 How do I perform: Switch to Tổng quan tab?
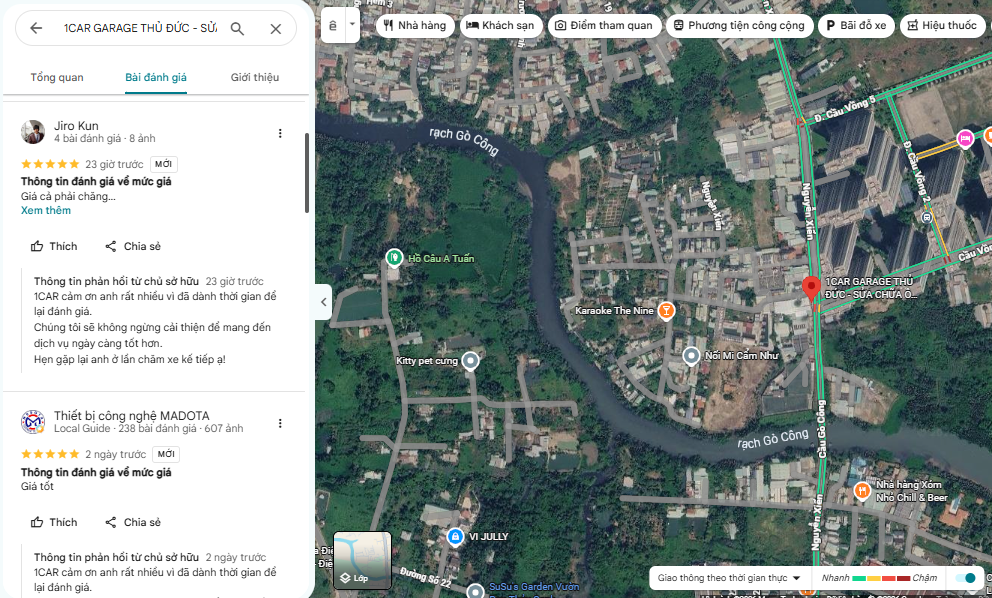[x=57, y=77]
